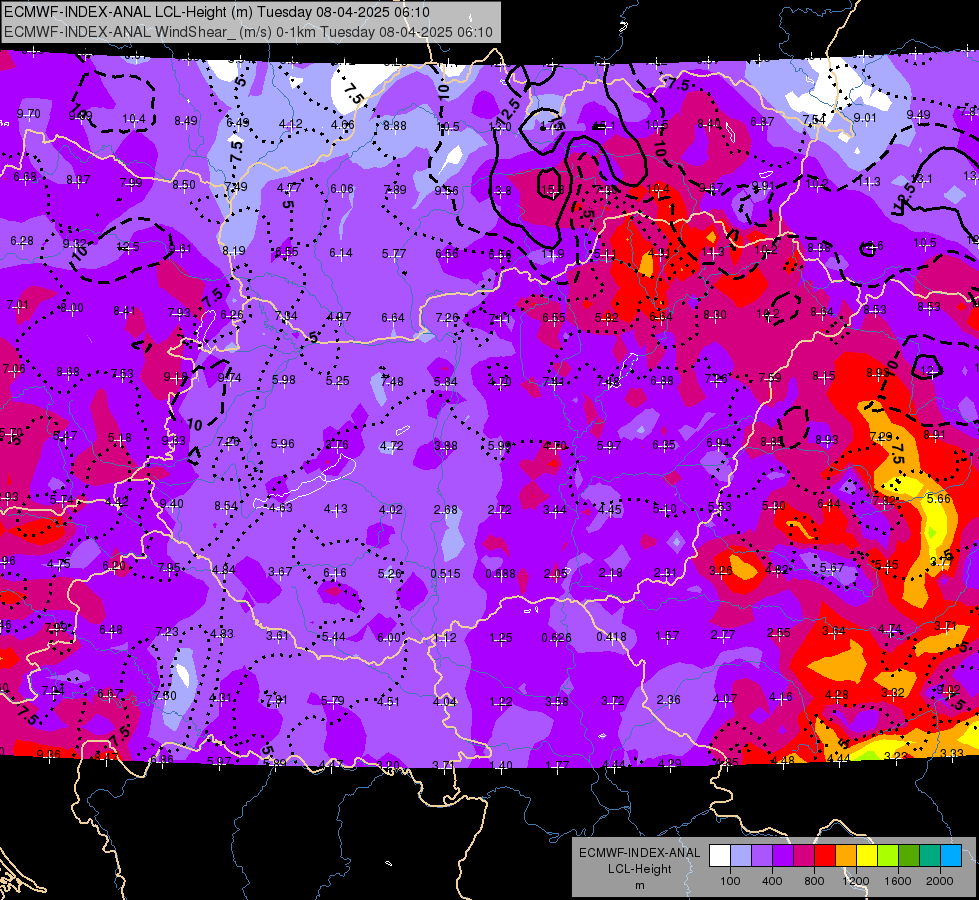Click the grid value 3.58
The image size is (979, 900).
pos(556,701)
